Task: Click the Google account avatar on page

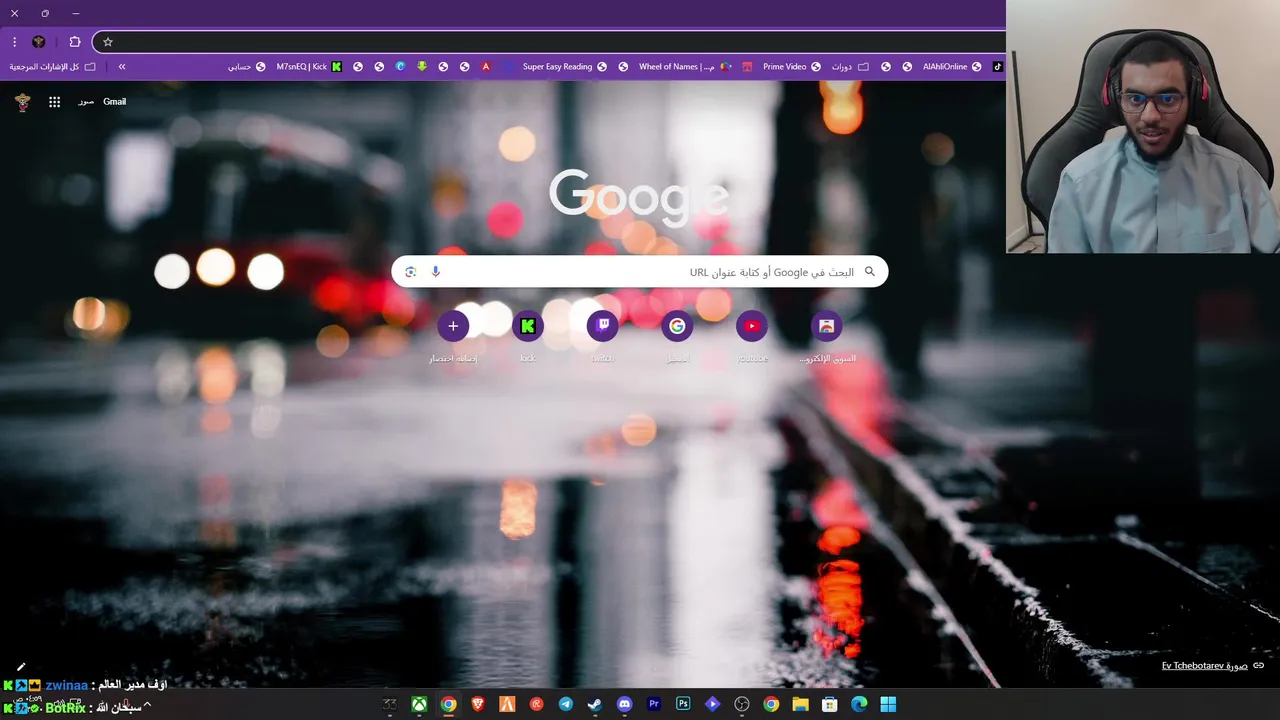Action: [23, 102]
